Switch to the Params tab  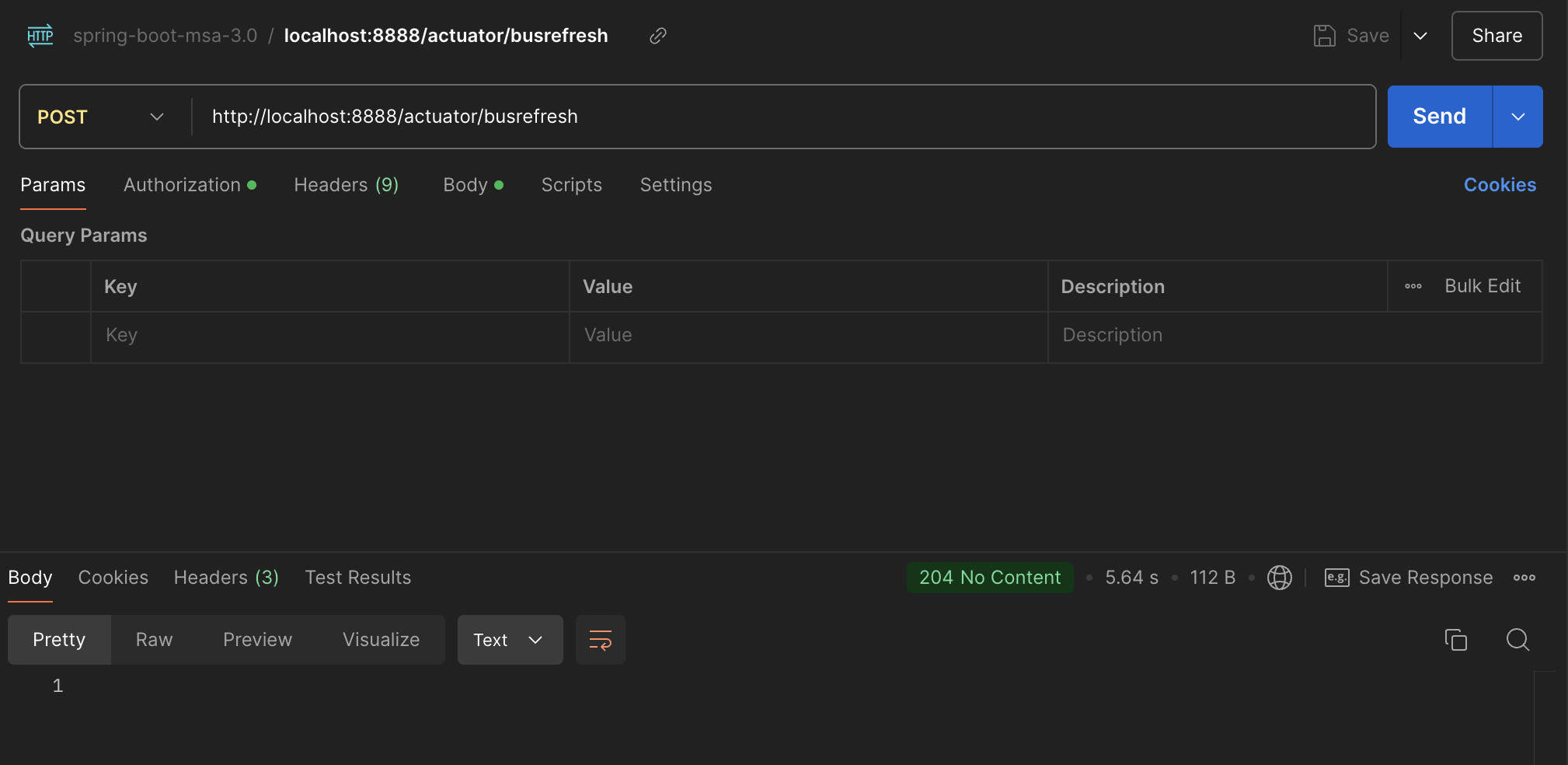click(53, 185)
